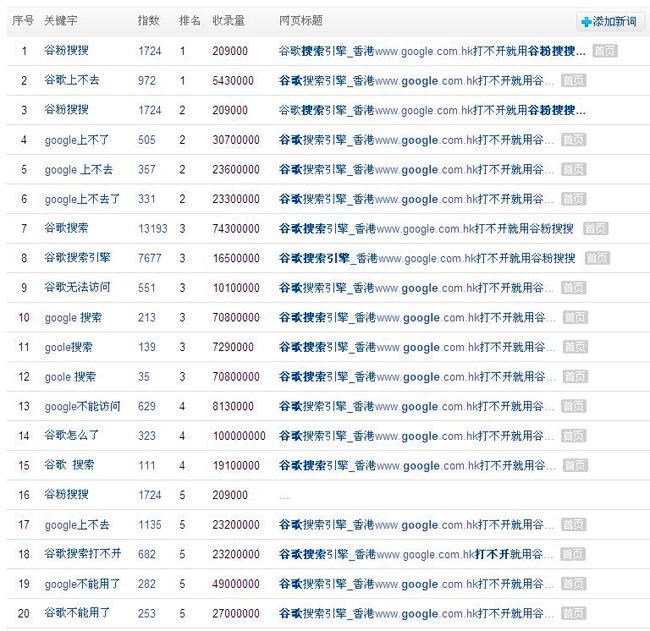650x631 pixels.
Task: Click the 指数 column header
Action: click(148, 20)
